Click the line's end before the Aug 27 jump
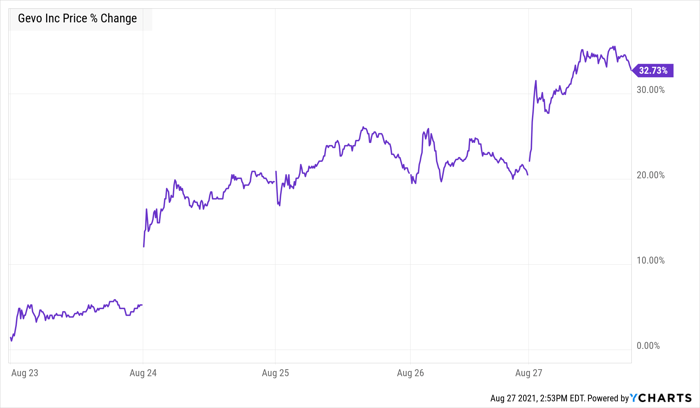The image size is (700, 408). click(x=528, y=175)
